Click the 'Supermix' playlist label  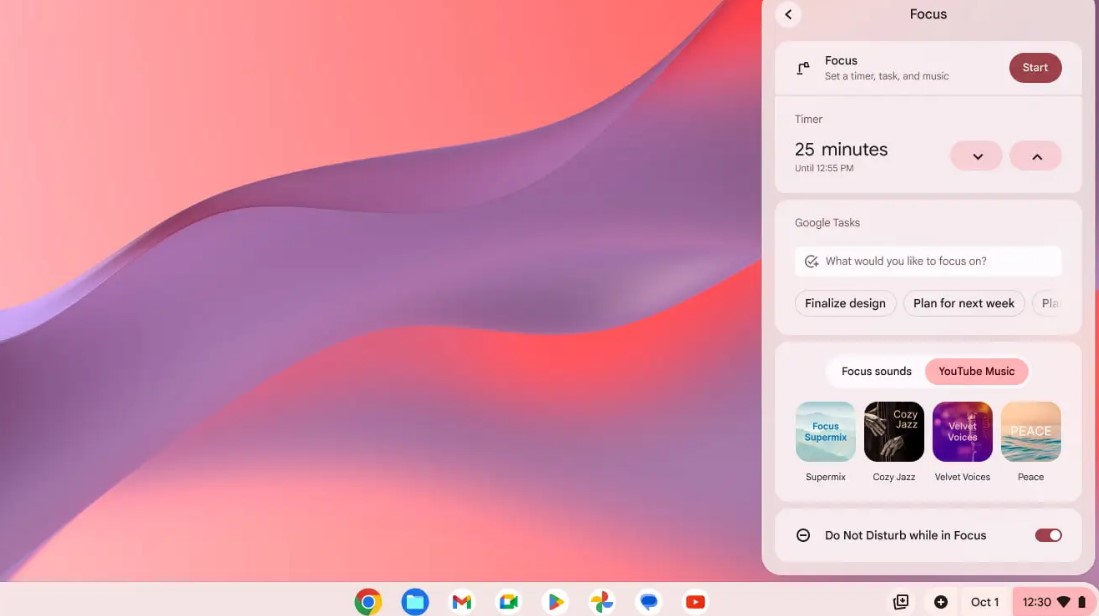pos(826,477)
